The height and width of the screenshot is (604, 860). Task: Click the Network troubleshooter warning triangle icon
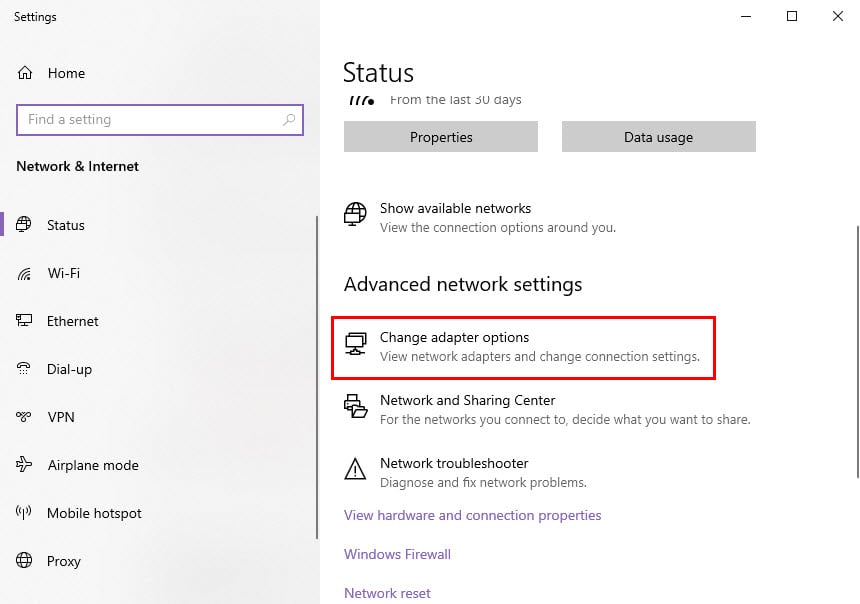click(355, 469)
